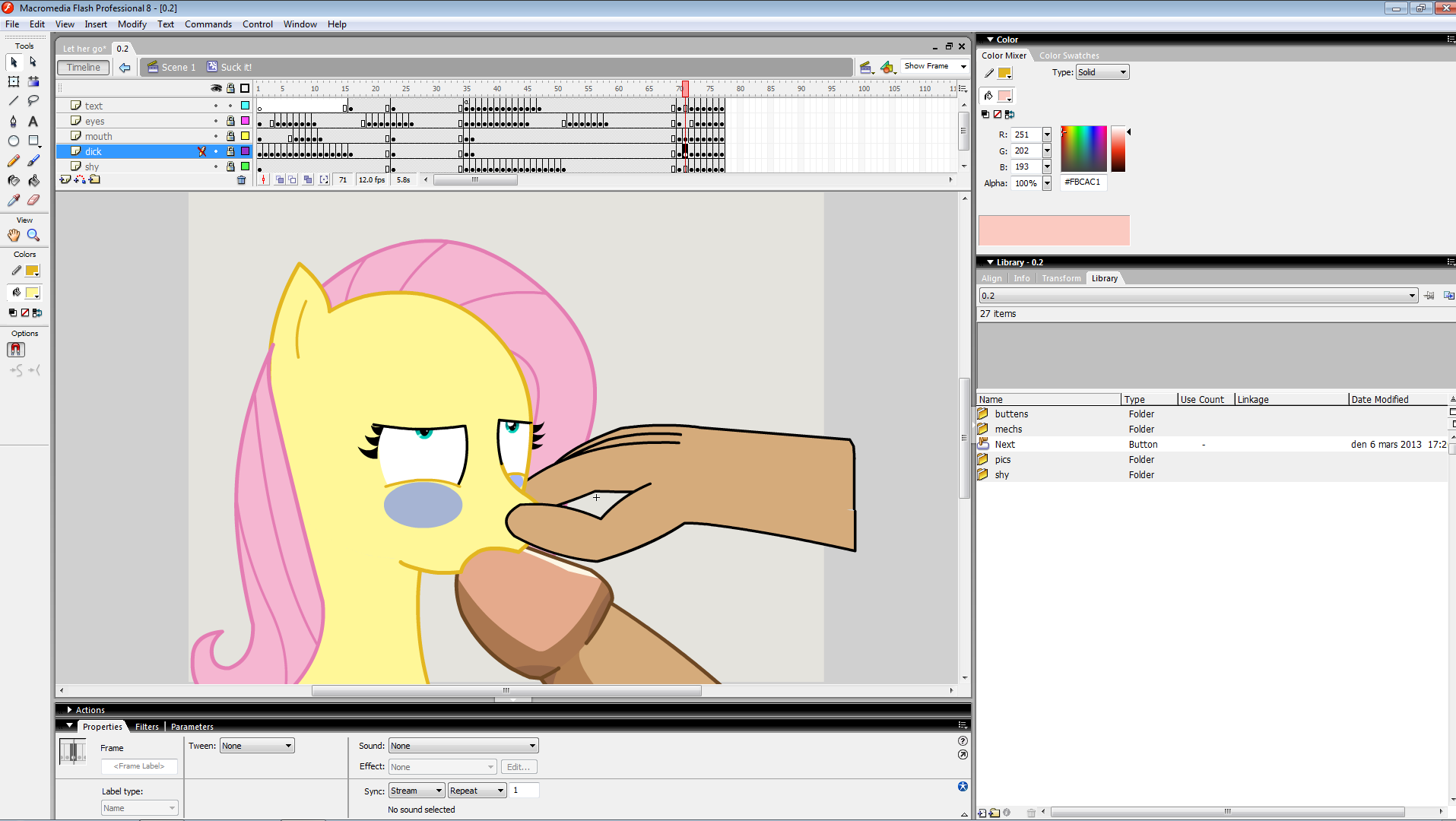Pick a hue in the color spectrum box
1456x821 pixels.
(1083, 149)
